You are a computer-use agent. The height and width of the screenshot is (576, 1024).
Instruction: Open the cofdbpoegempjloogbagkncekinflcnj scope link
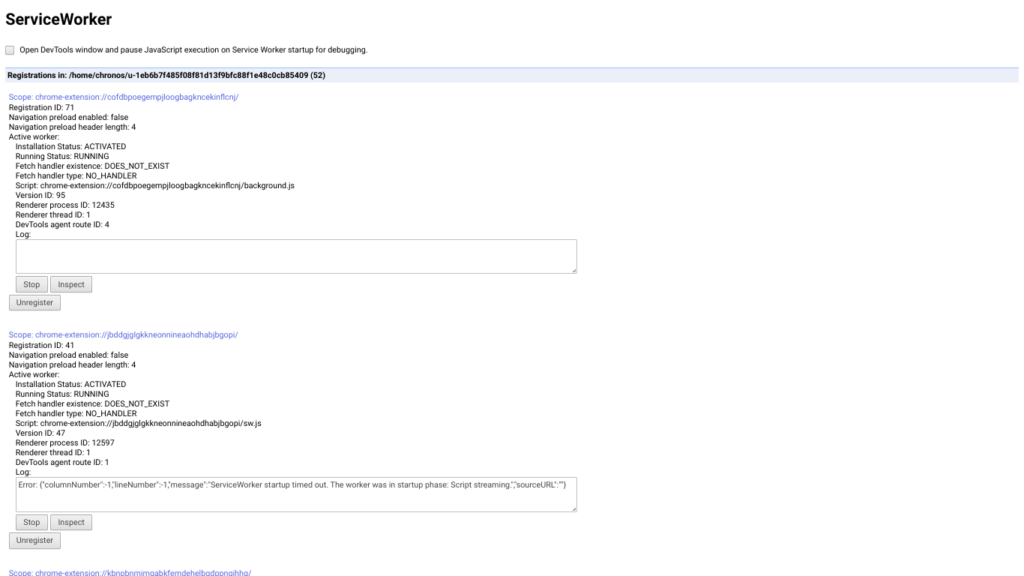click(123, 97)
